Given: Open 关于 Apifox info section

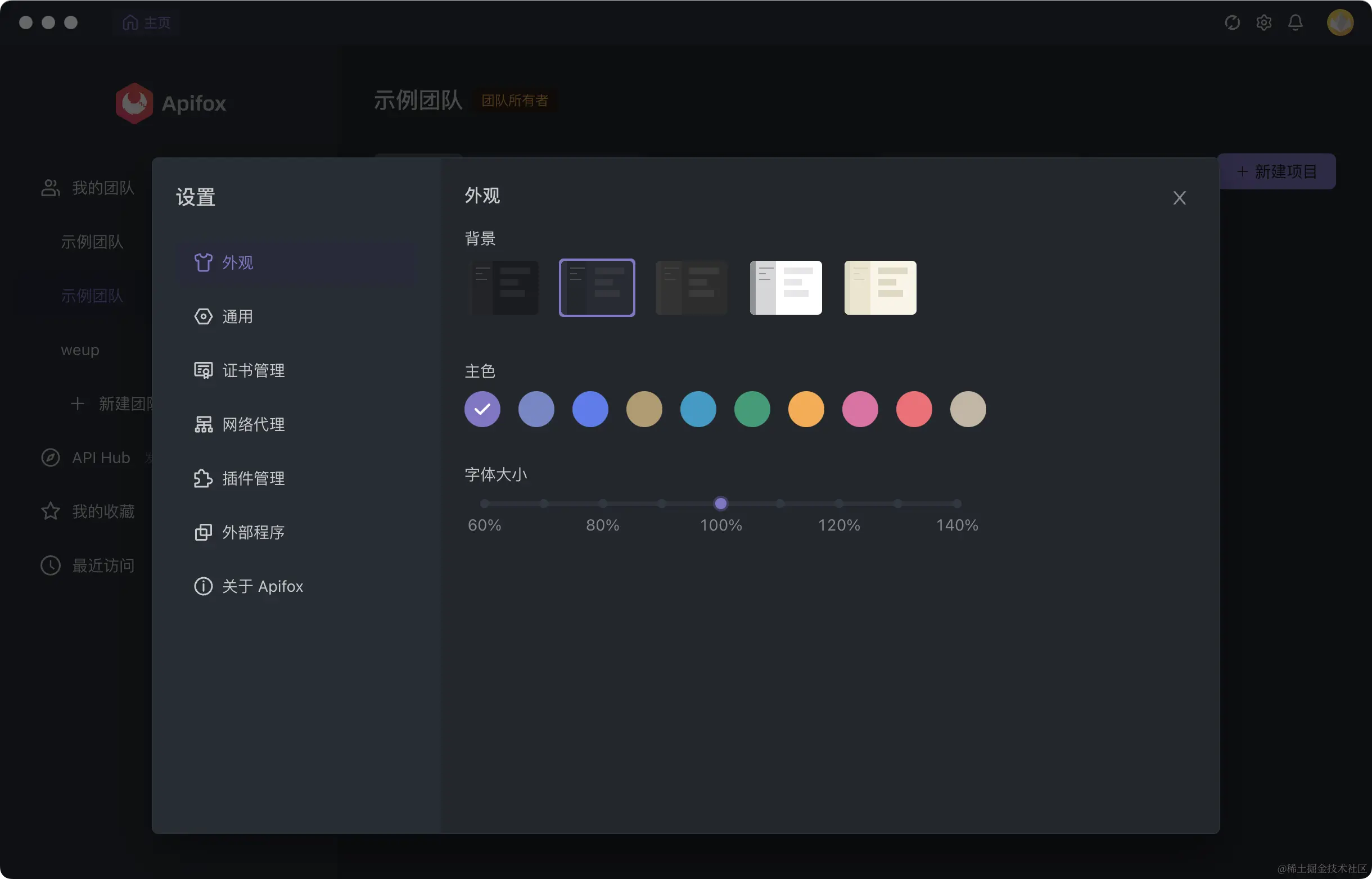Looking at the screenshot, I should click(262, 586).
